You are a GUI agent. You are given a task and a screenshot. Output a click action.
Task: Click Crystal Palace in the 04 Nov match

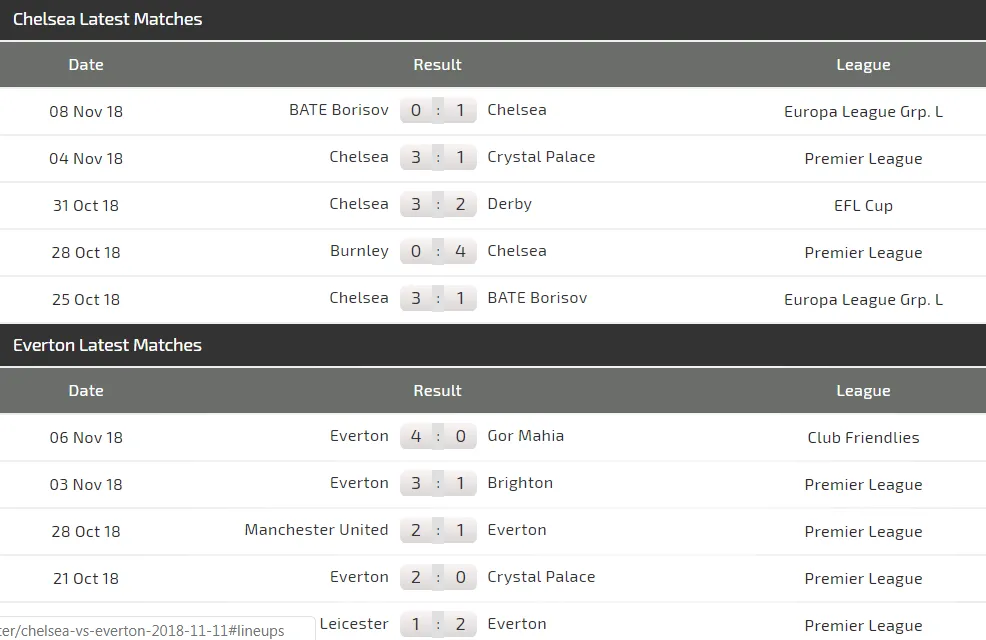pos(541,157)
